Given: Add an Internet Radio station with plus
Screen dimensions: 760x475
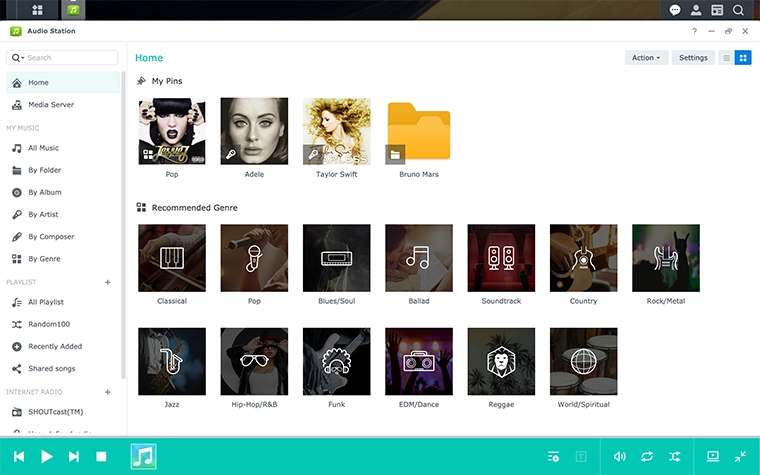Looking at the screenshot, I should coord(108,392).
